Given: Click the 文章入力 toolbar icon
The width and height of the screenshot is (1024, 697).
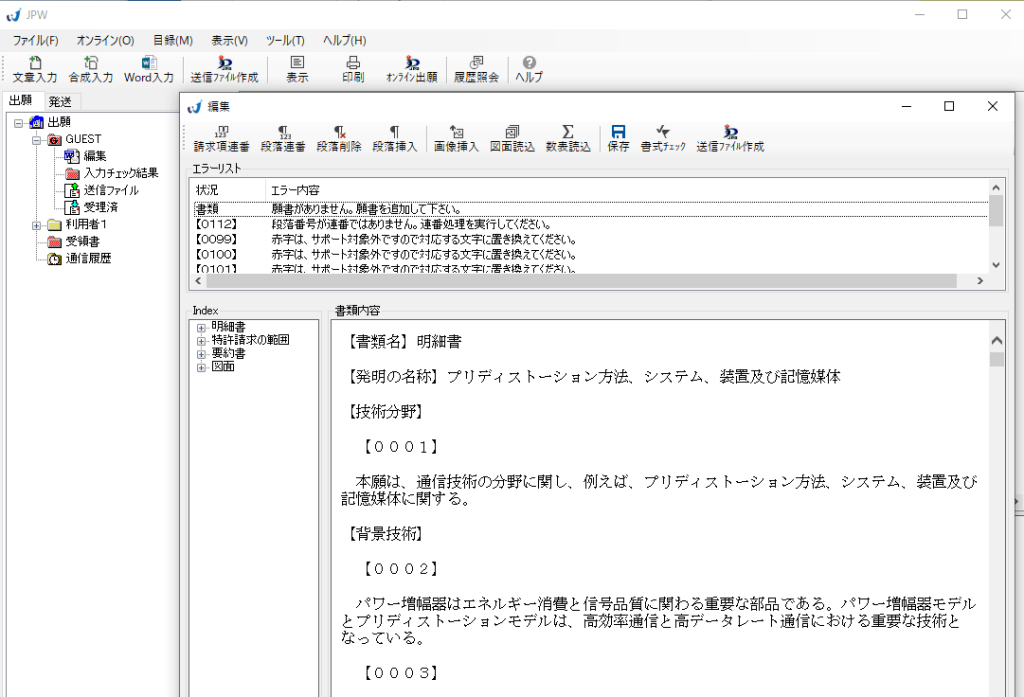Looking at the screenshot, I should click(x=35, y=68).
